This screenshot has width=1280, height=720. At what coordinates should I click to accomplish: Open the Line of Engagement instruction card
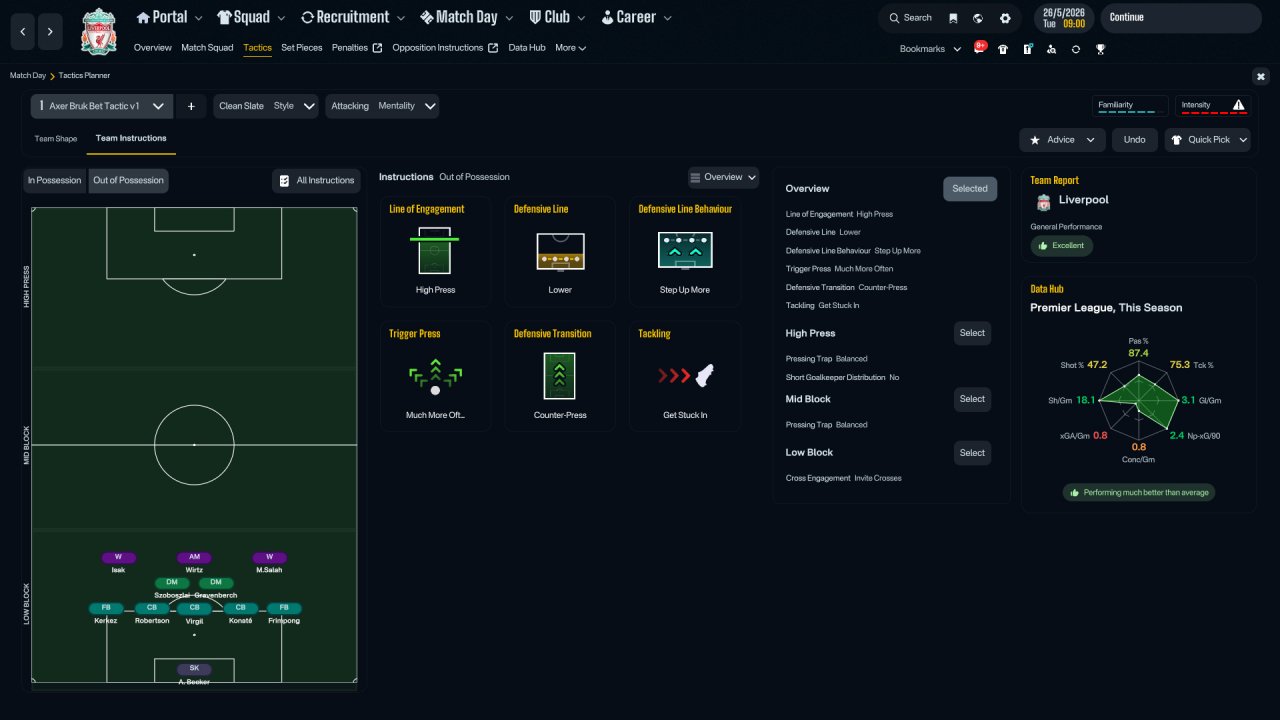pyautogui.click(x=435, y=251)
